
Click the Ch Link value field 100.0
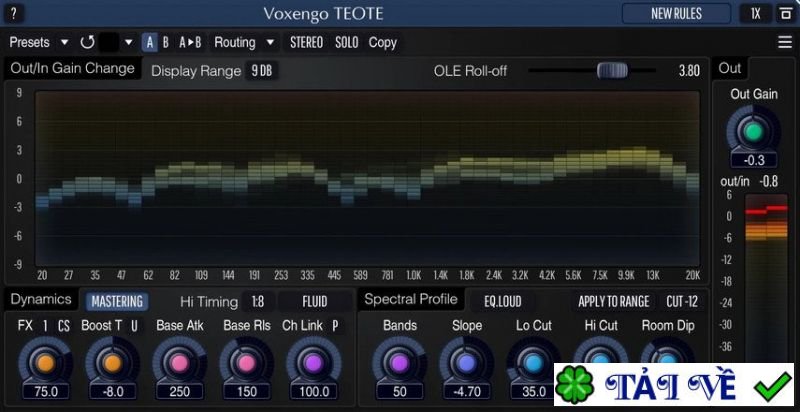click(313, 392)
